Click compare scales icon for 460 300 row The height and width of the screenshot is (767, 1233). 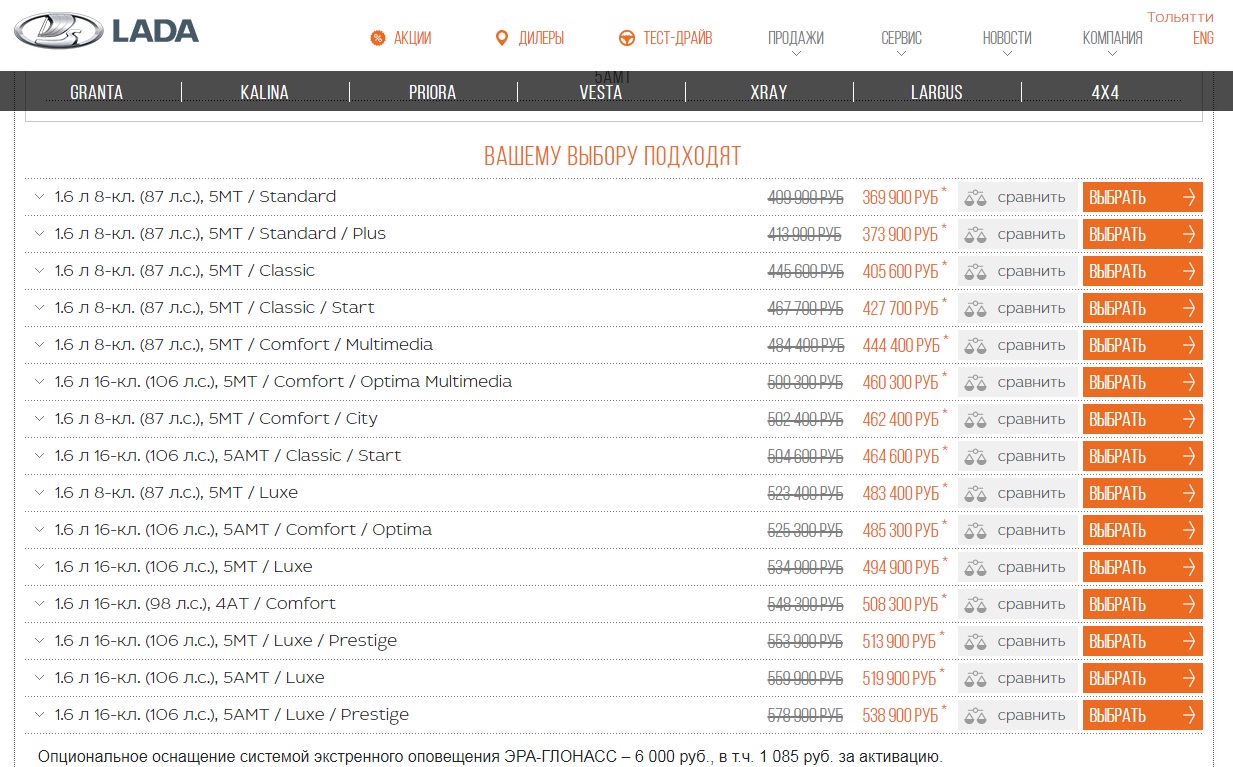tap(976, 382)
